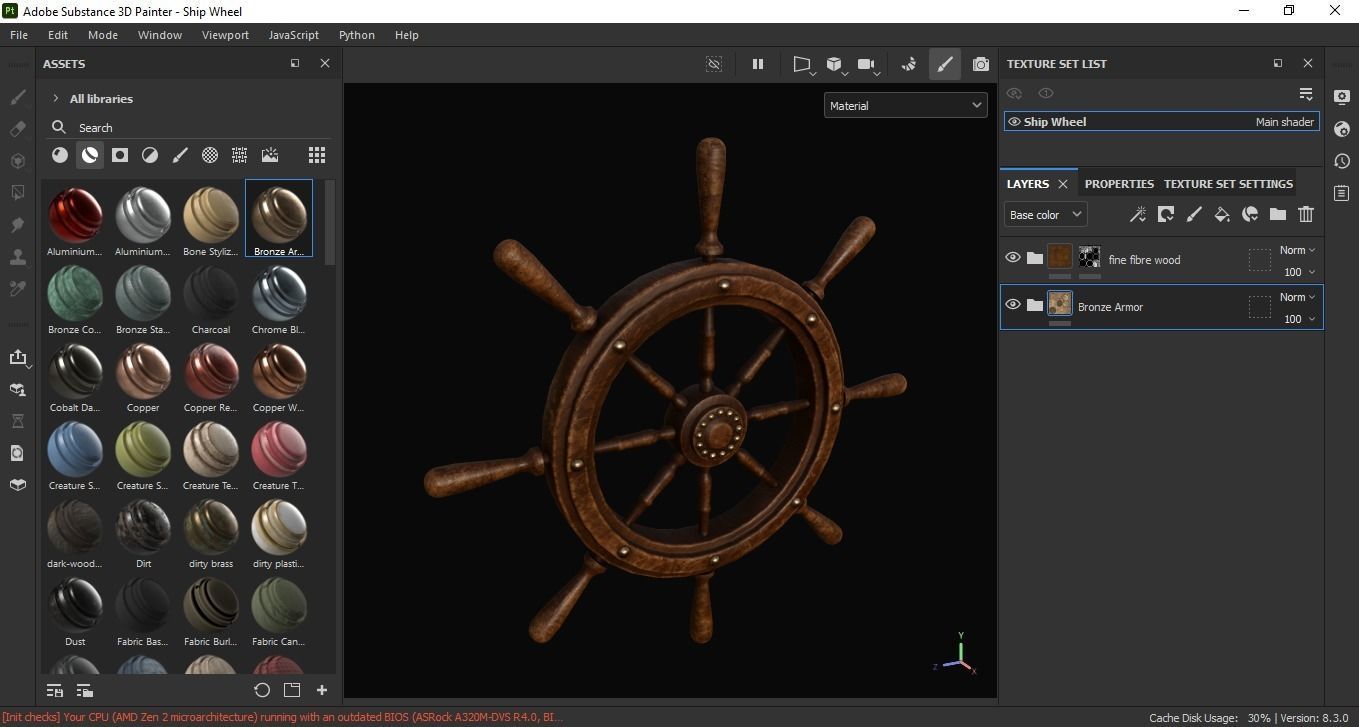The height and width of the screenshot is (727, 1359).
Task: Open blend mode dropdown for fine fibre wood
Action: [1298, 251]
